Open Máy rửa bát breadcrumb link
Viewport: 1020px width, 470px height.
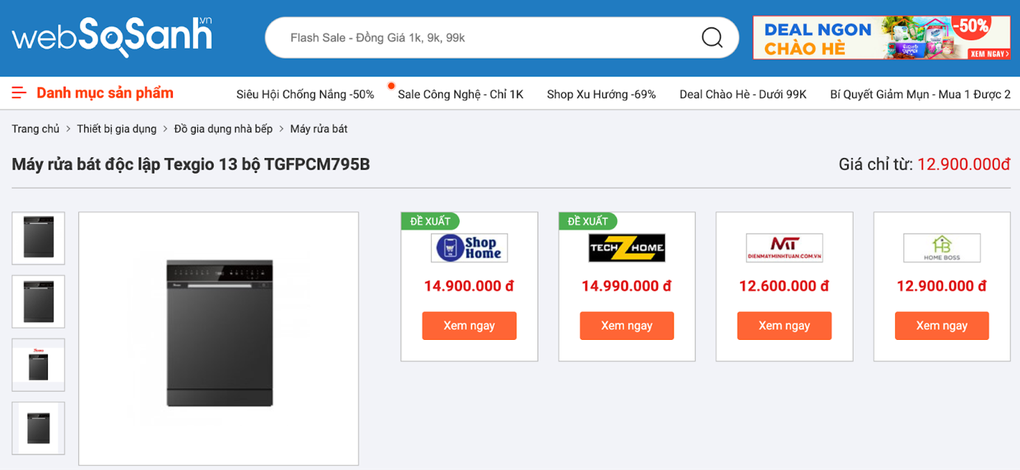click(x=319, y=129)
